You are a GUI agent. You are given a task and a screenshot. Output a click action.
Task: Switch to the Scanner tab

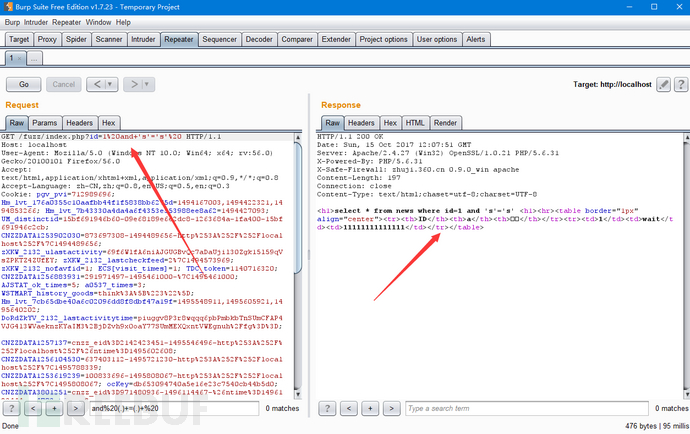point(109,39)
